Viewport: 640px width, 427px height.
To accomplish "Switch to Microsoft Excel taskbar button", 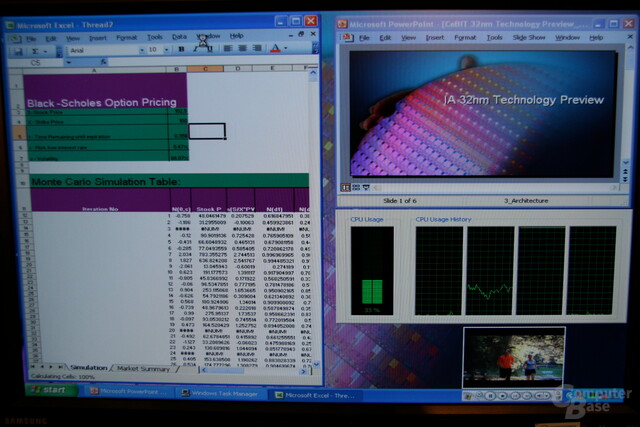I will [316, 395].
